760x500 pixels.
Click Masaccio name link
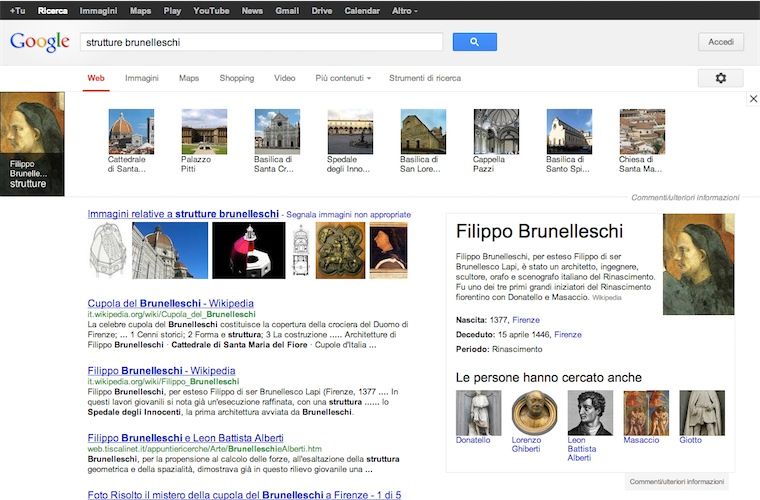pos(641,440)
